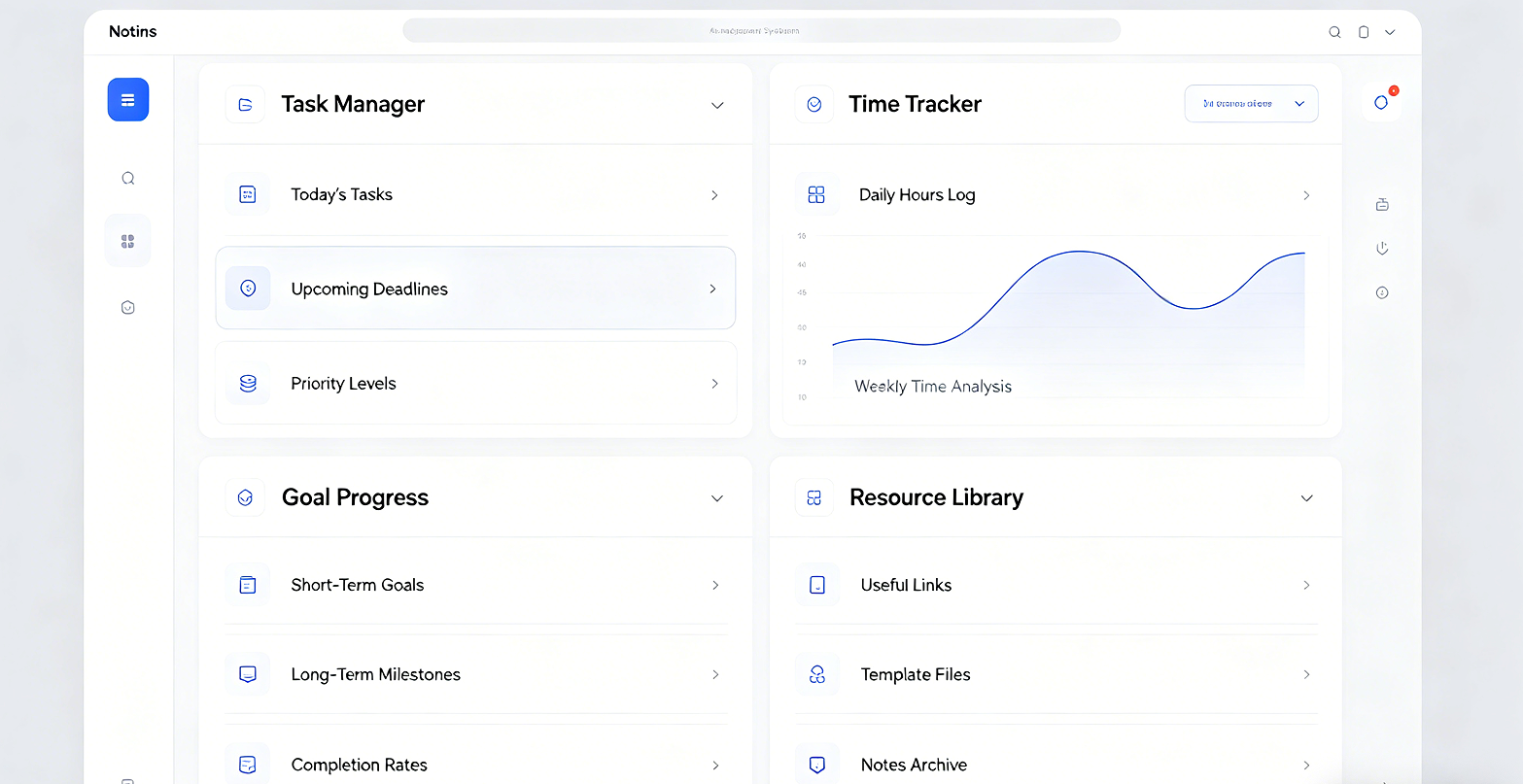The height and width of the screenshot is (784, 1523).
Task: Click the Task Manager title
Action: coord(353,104)
